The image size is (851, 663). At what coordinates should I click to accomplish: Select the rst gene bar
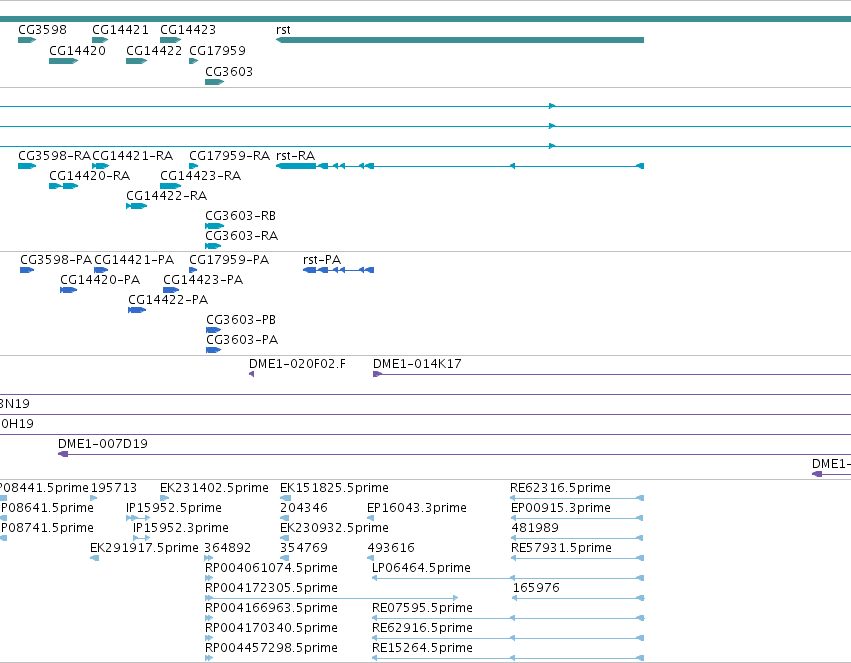(x=460, y=40)
